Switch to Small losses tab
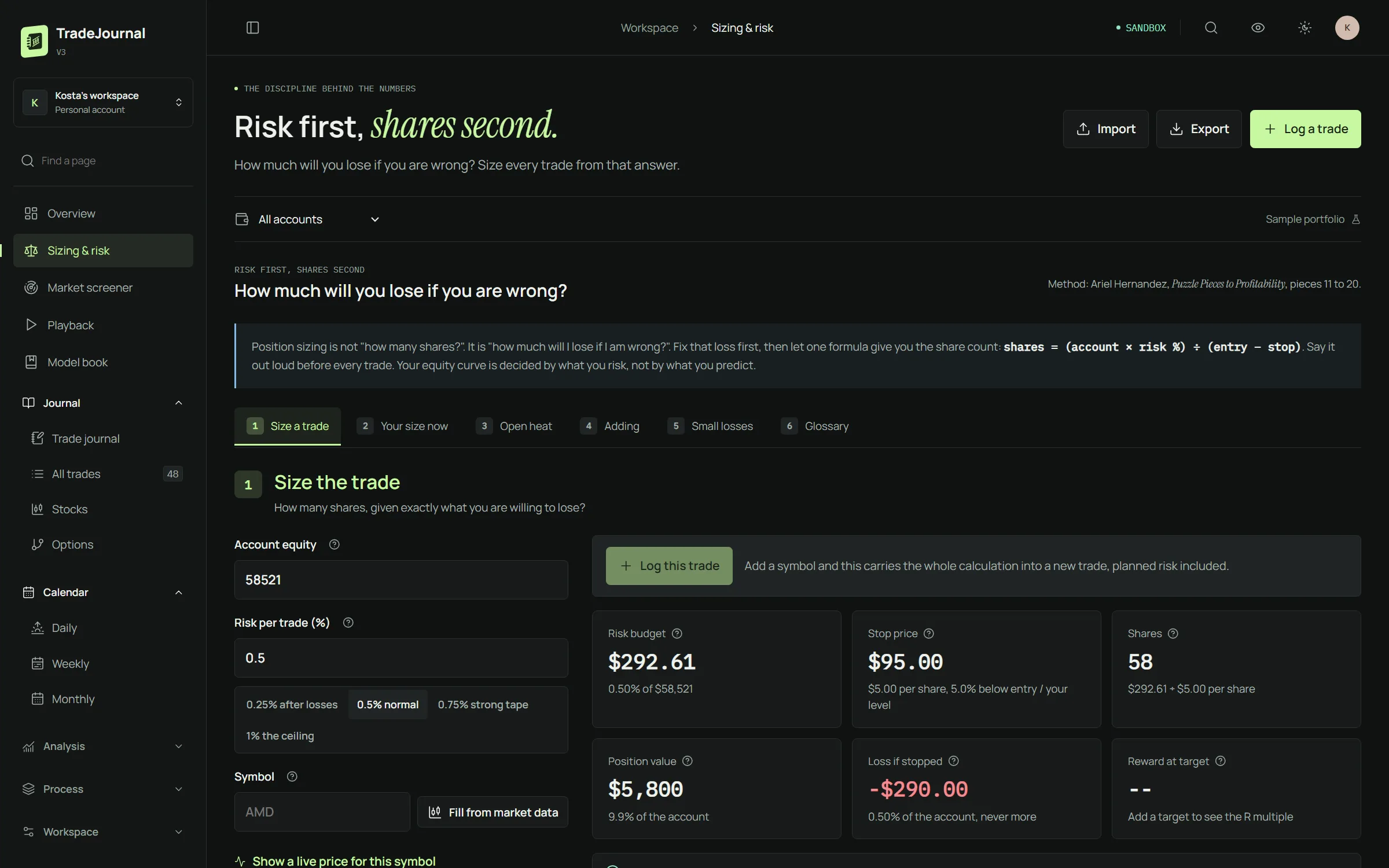 click(x=710, y=426)
